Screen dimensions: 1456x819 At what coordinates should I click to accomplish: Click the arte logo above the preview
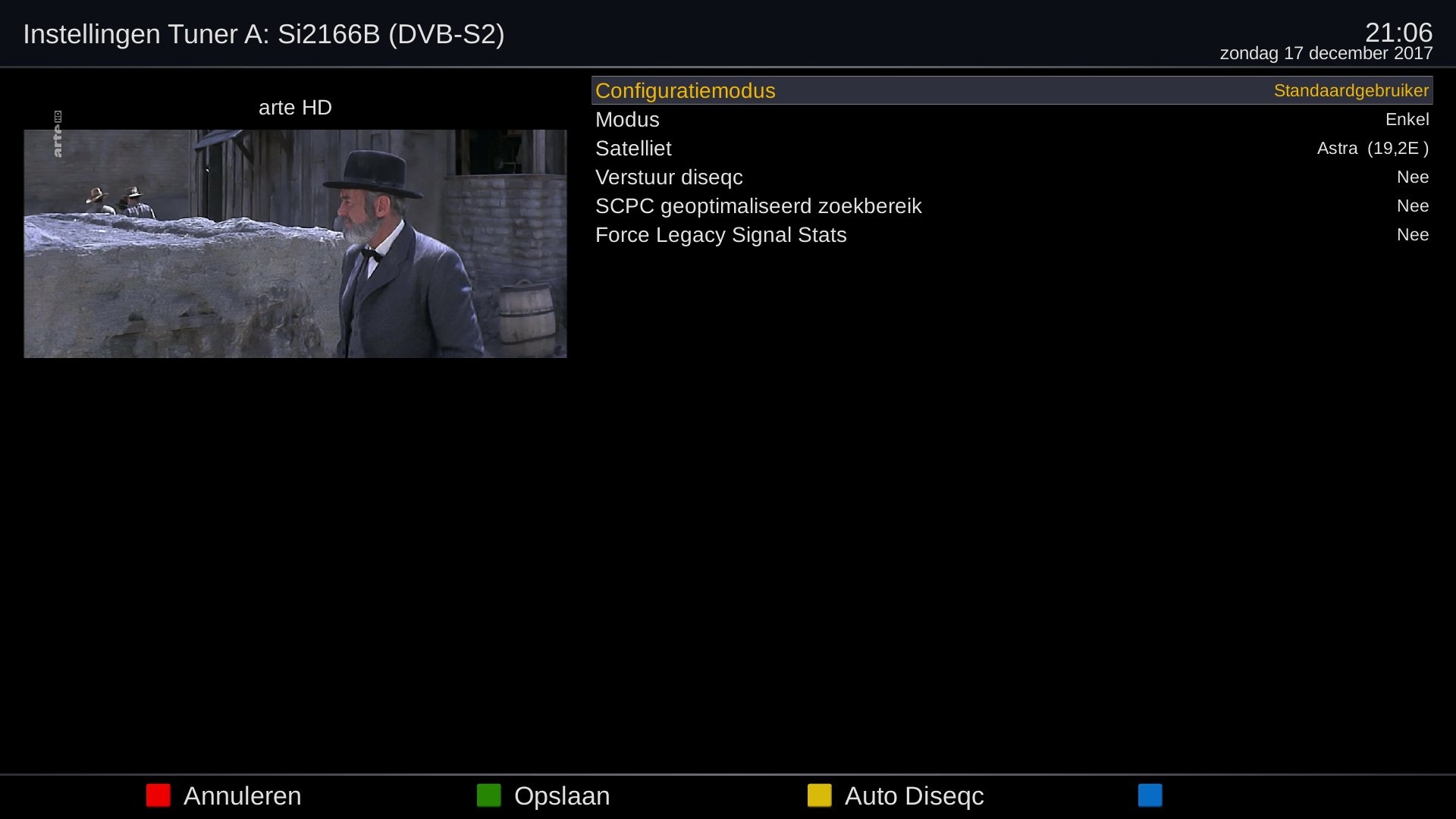coord(58,134)
